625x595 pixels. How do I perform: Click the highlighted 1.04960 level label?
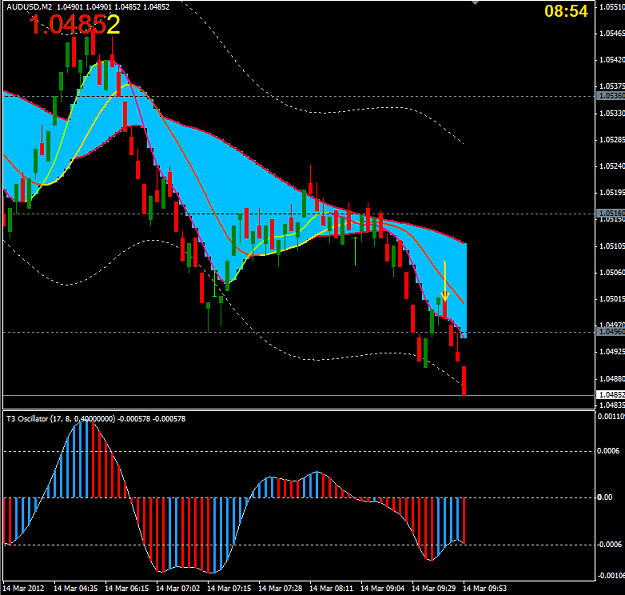[611, 332]
